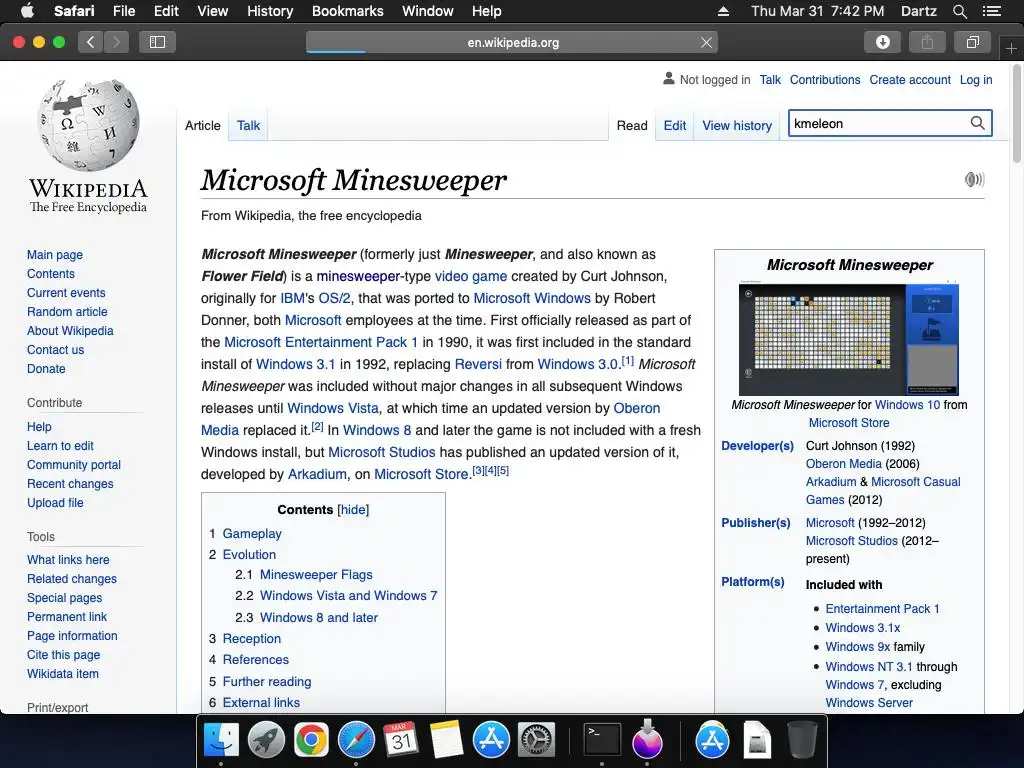Image resolution: width=1024 pixels, height=768 pixels.
Task: Click the Wikipedia search magnifier icon
Action: [x=977, y=123]
